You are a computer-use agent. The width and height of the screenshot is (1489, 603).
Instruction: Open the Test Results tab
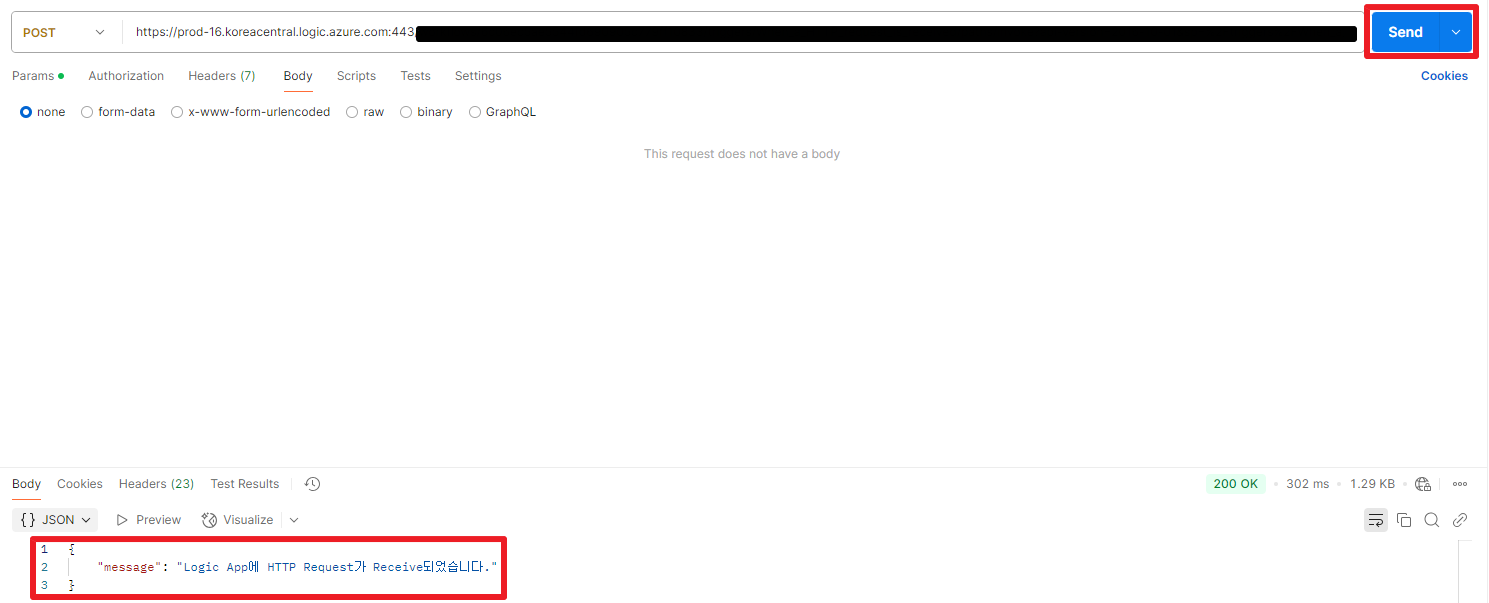tap(245, 484)
